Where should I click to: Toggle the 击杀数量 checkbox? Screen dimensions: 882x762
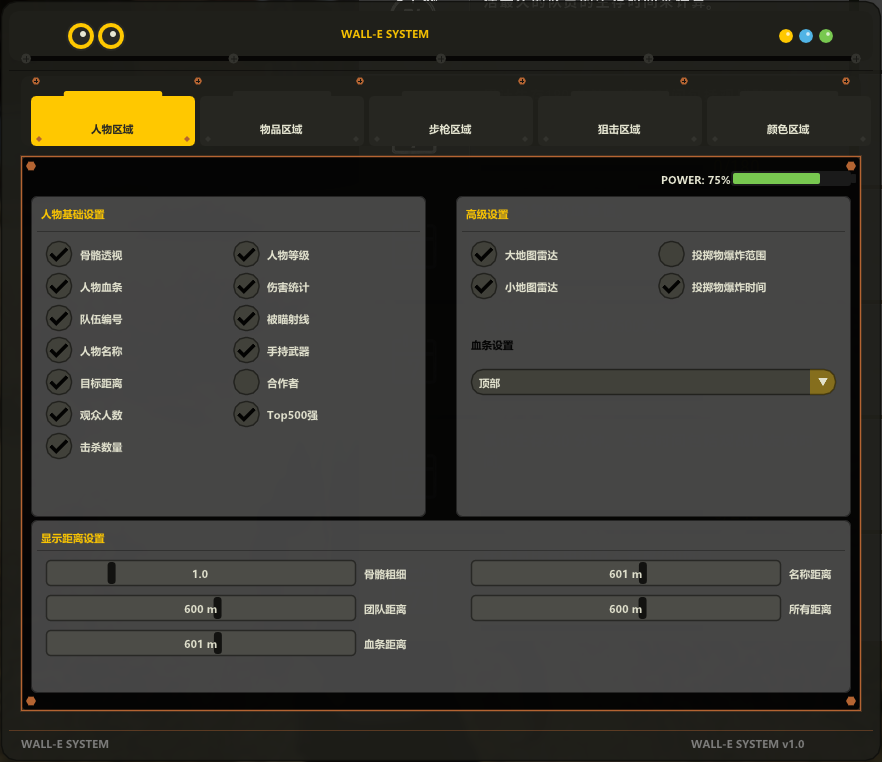point(59,446)
